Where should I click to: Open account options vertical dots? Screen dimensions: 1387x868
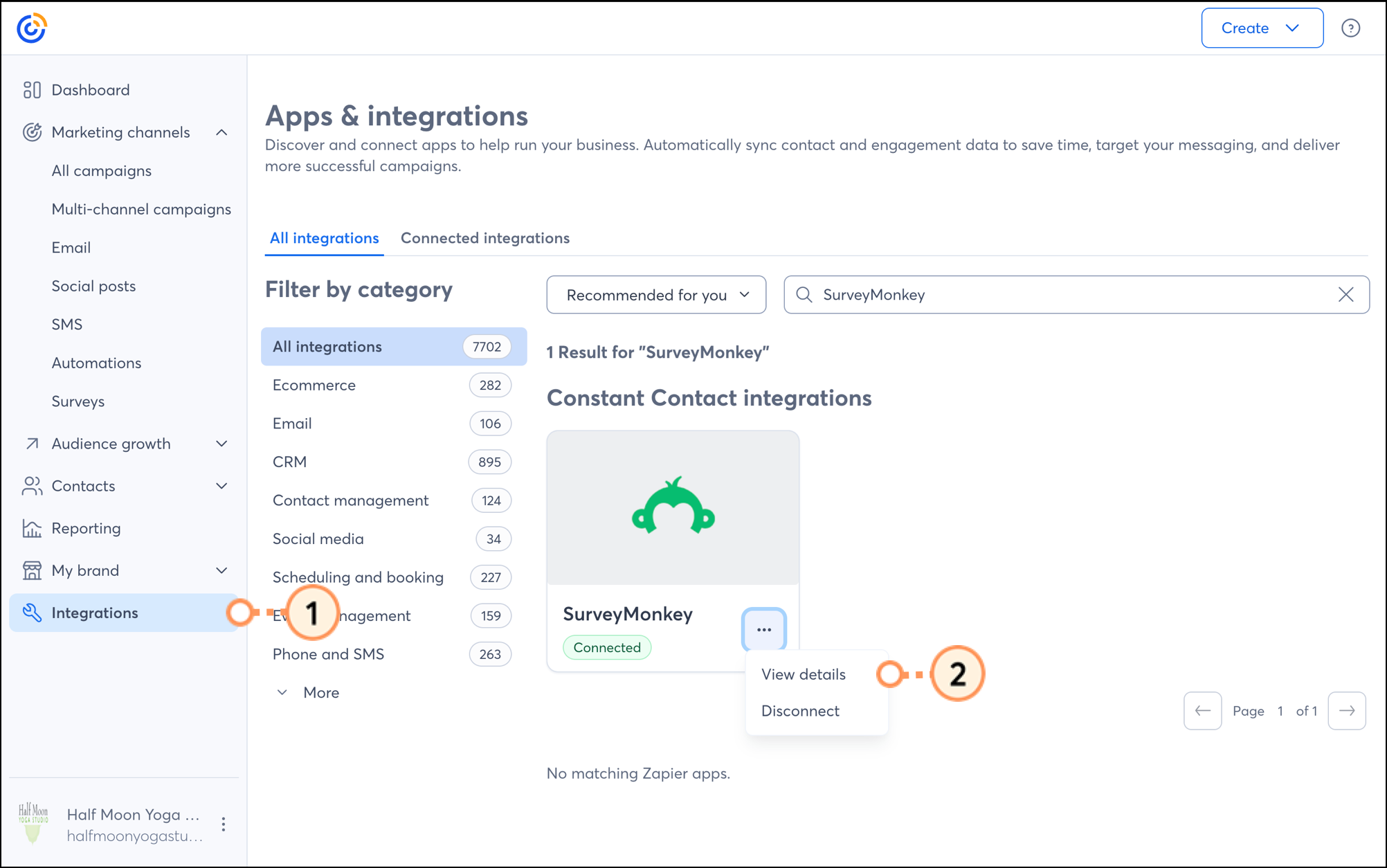pyautogui.click(x=223, y=824)
